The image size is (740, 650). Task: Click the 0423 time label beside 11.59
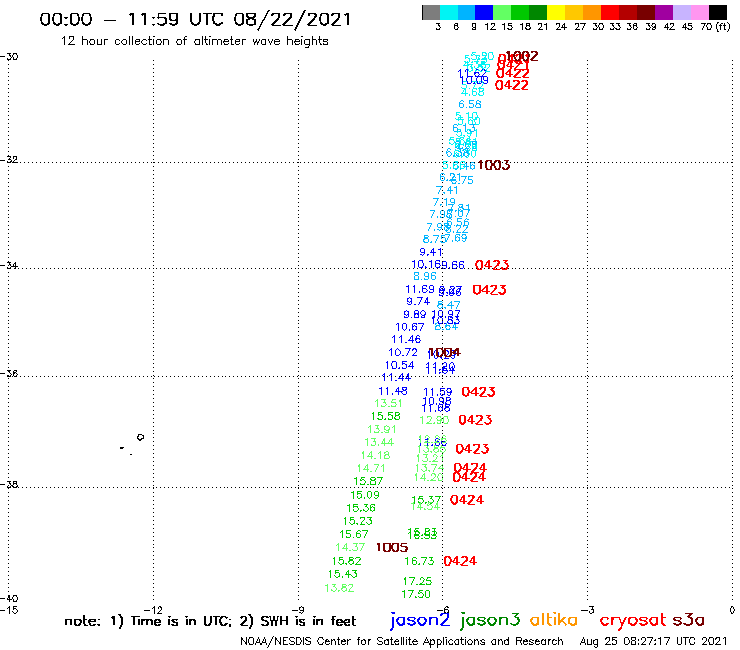click(x=479, y=392)
